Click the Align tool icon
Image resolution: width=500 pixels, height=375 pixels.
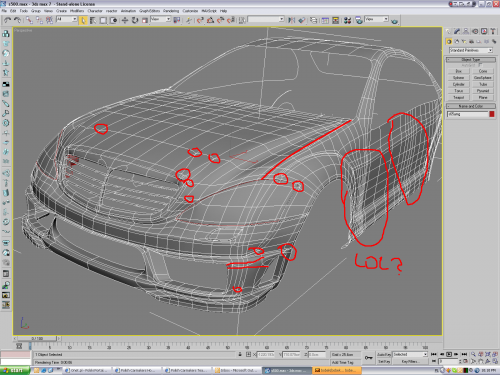(x=302, y=20)
